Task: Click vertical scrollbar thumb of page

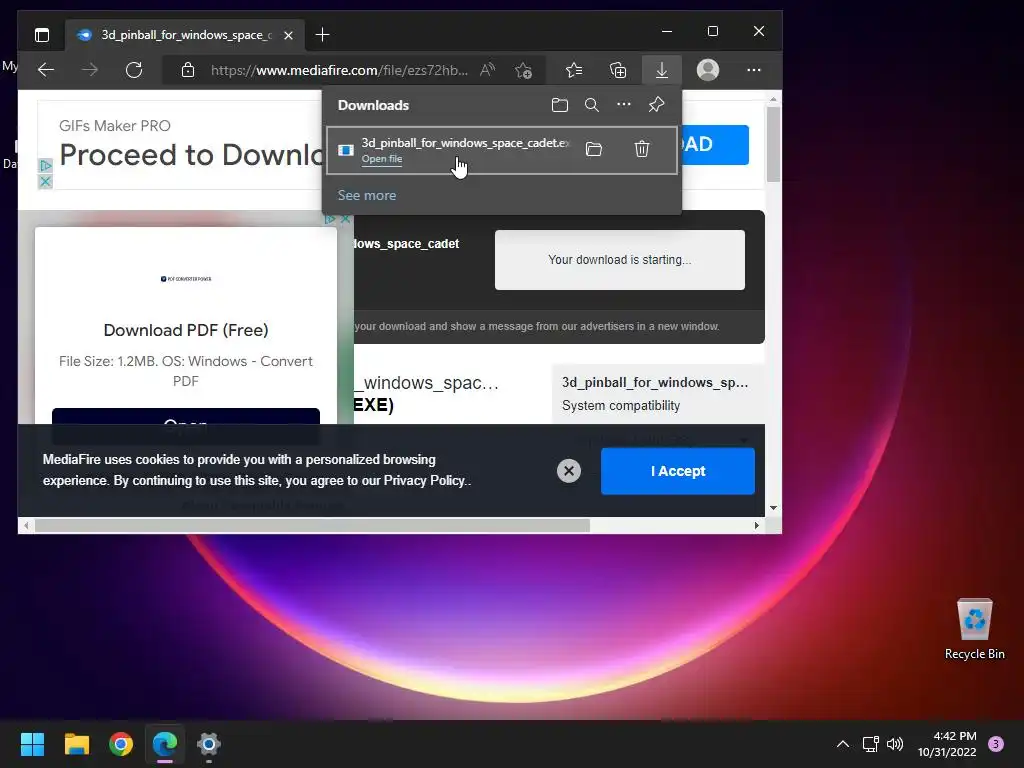Action: point(773,144)
